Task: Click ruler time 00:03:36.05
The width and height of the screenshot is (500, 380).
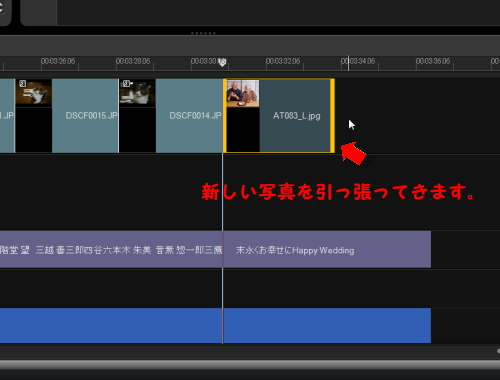Action: pyautogui.click(x=433, y=61)
